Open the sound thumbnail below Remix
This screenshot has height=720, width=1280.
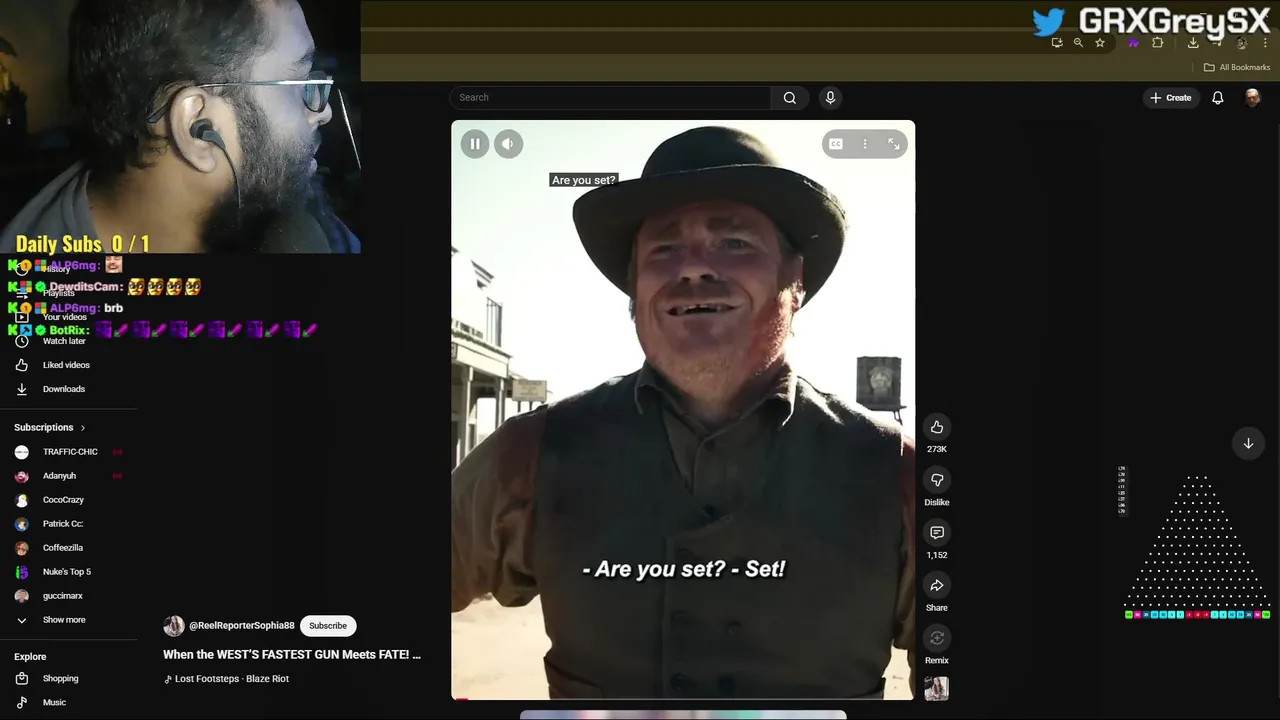pos(937,688)
